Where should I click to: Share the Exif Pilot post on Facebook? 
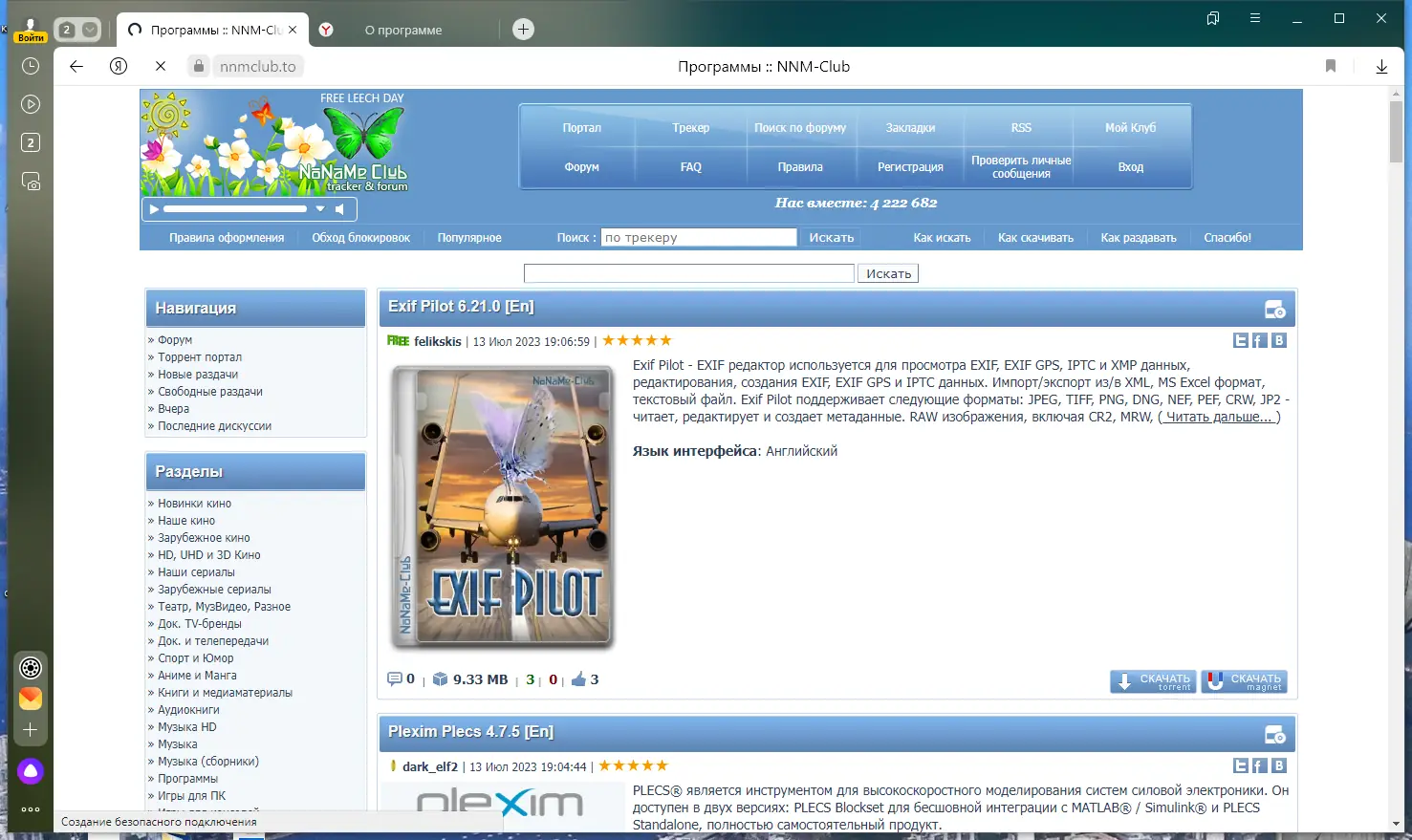tap(1260, 340)
